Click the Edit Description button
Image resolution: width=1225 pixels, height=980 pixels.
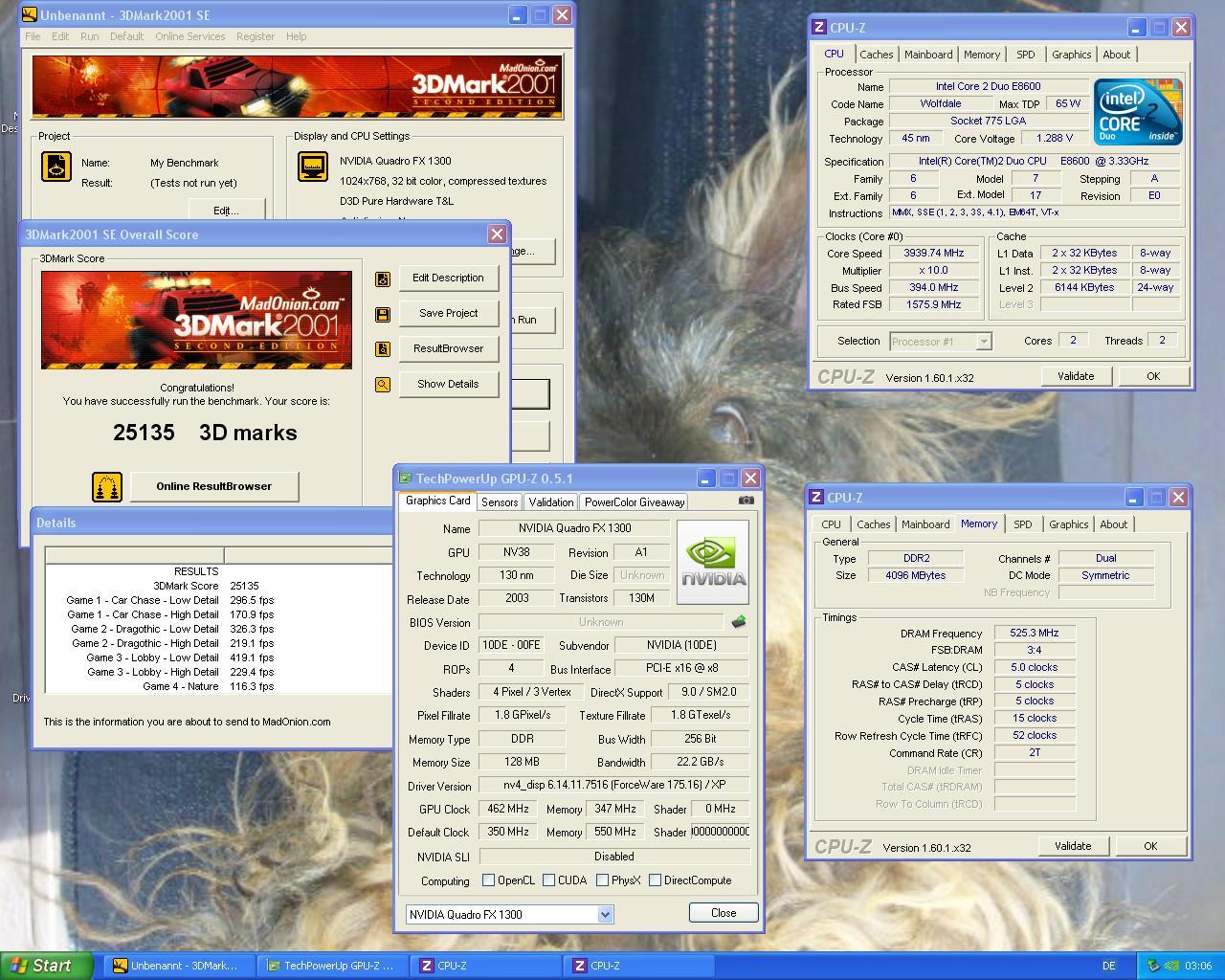(x=448, y=278)
